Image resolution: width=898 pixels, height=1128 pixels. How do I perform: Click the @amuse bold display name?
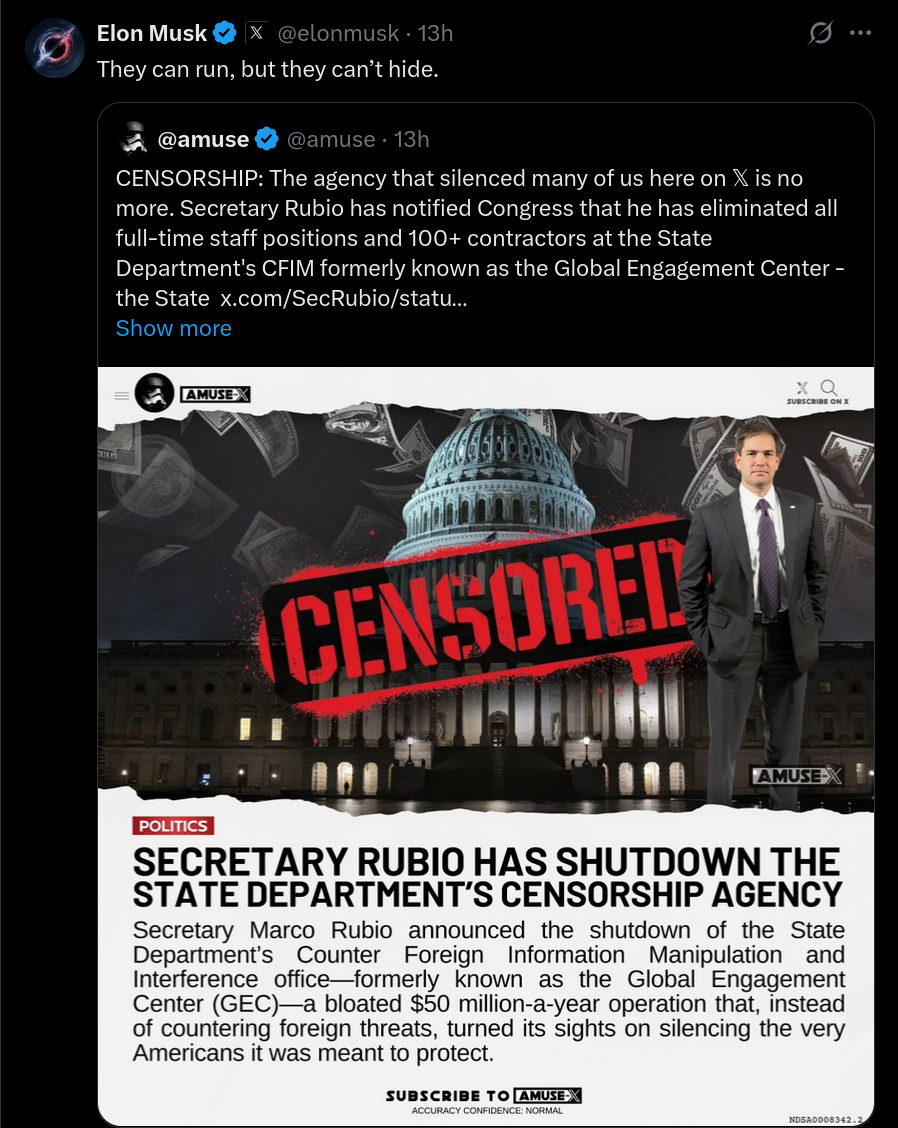pyautogui.click(x=203, y=139)
